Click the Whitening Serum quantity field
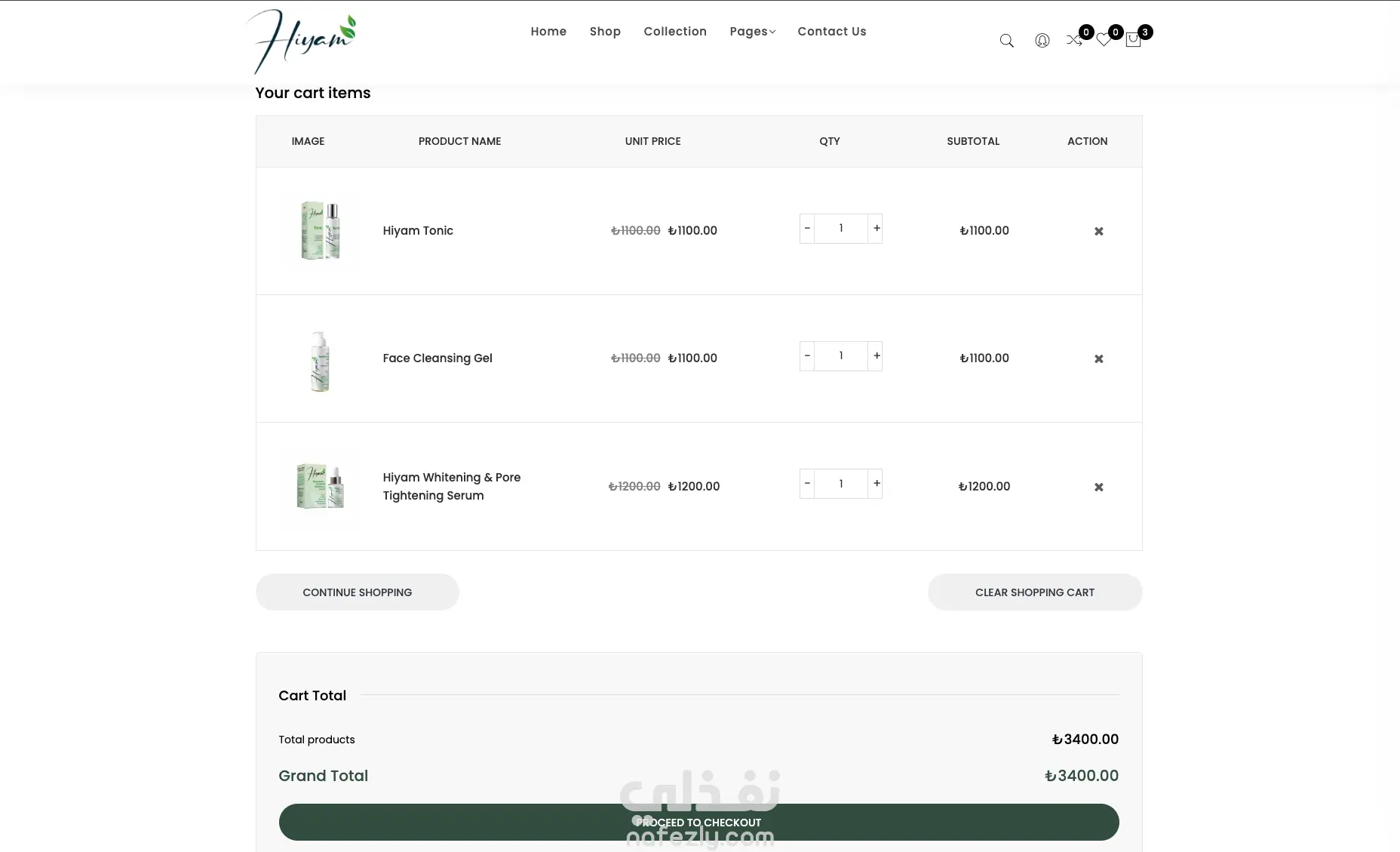The image size is (1400, 852). click(x=841, y=483)
